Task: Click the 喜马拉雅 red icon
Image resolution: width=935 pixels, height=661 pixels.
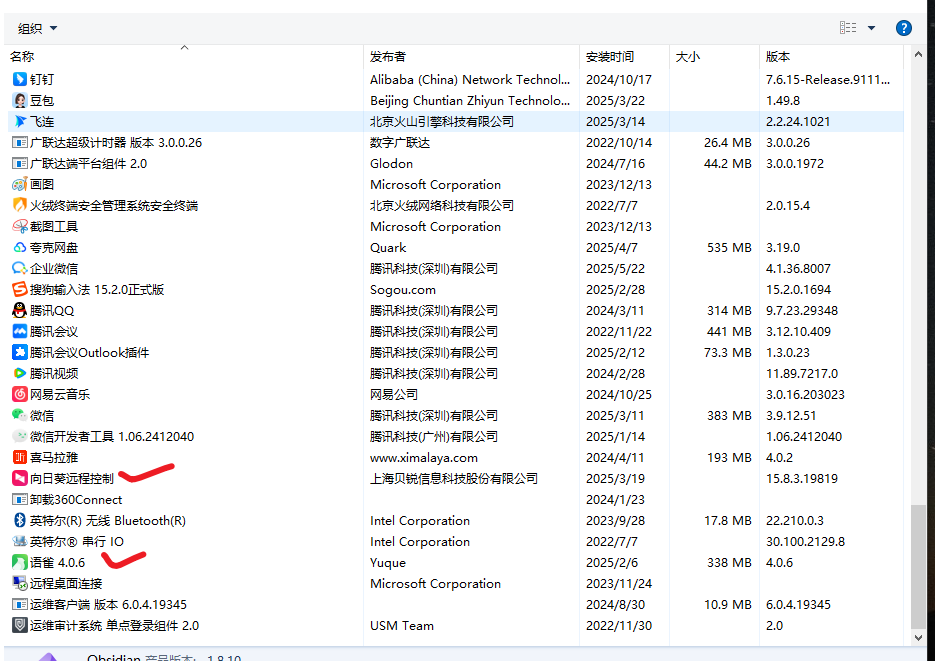Action: click(x=20, y=457)
